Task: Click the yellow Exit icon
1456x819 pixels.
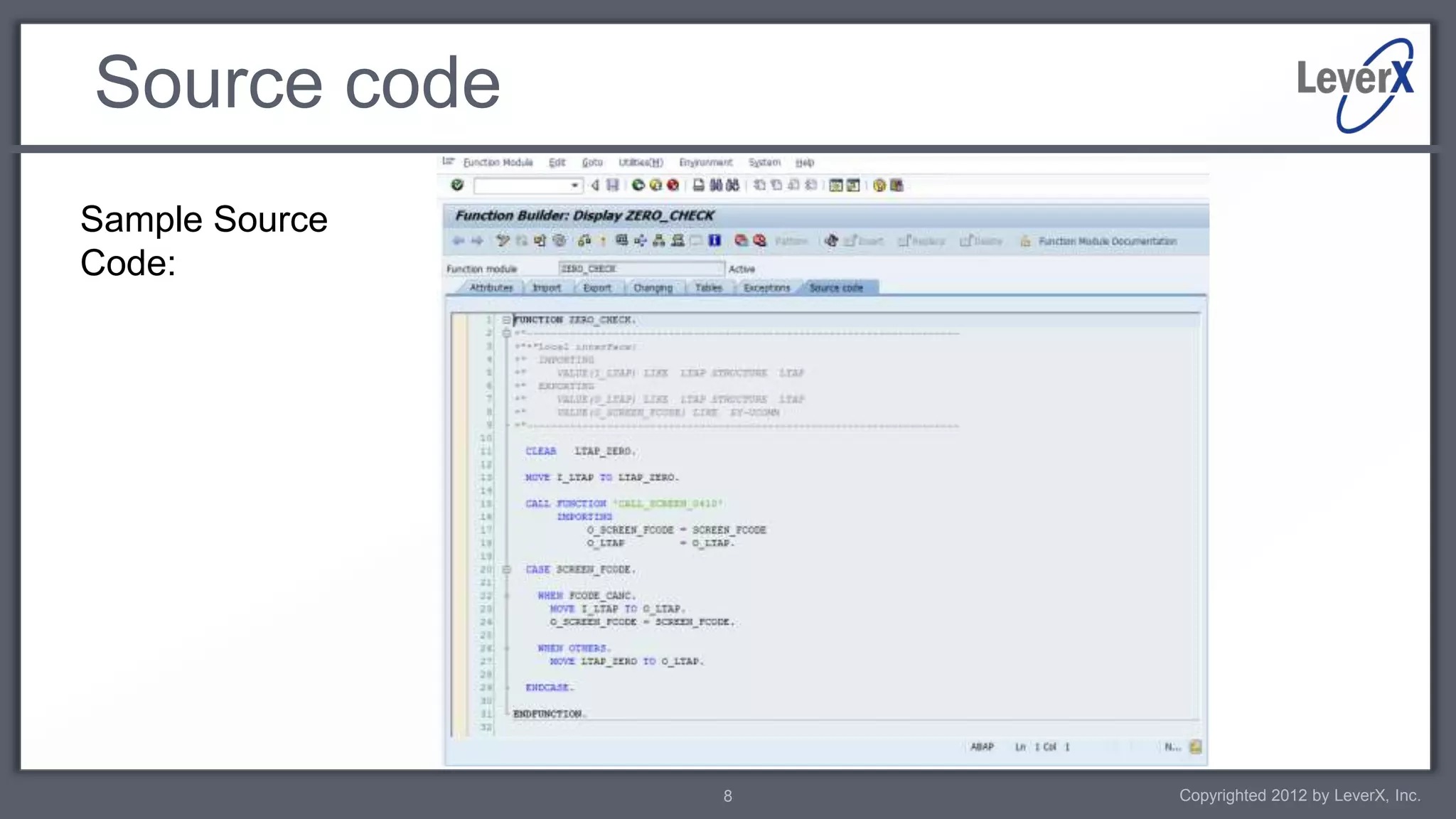Action: point(655,185)
